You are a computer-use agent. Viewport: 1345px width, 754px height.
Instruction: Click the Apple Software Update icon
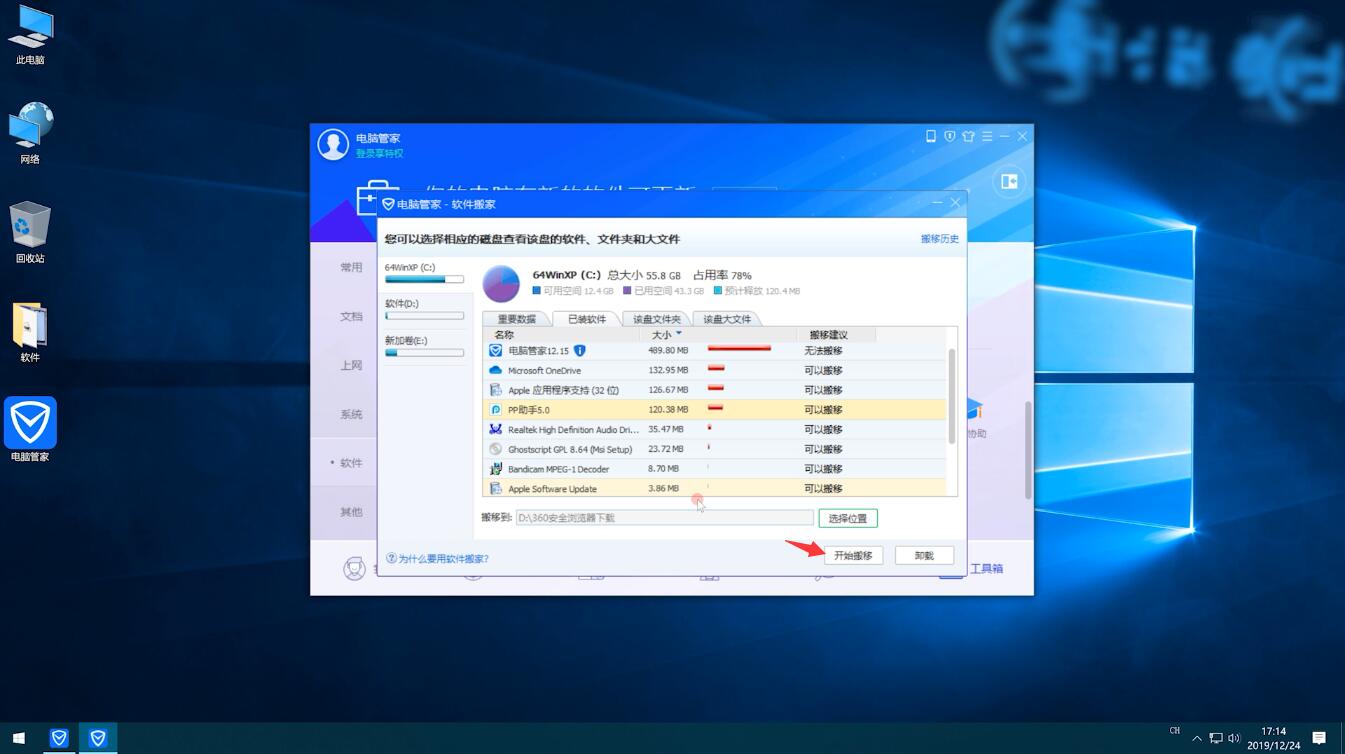pyautogui.click(x=495, y=489)
